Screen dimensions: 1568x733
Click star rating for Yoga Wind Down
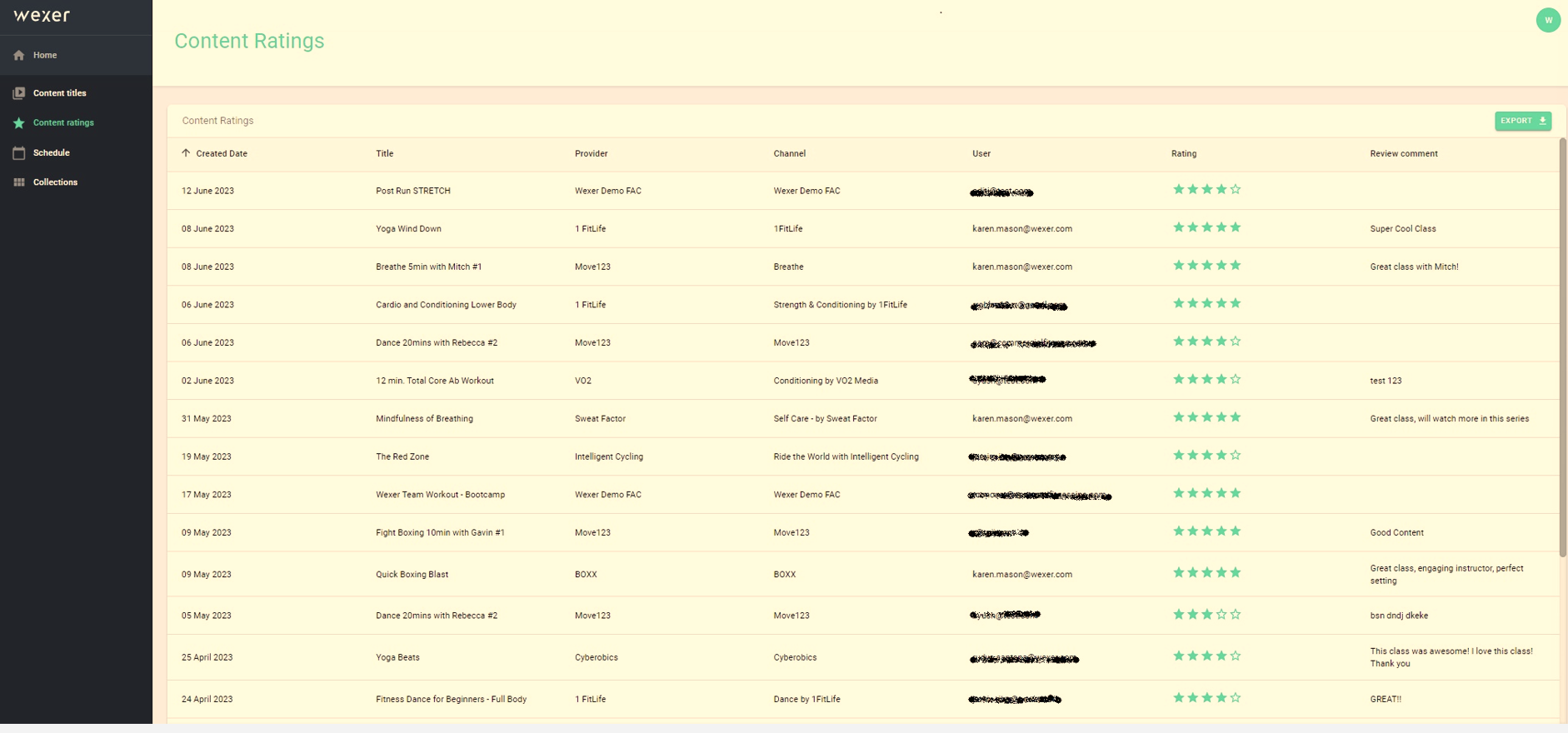pyautogui.click(x=1206, y=227)
